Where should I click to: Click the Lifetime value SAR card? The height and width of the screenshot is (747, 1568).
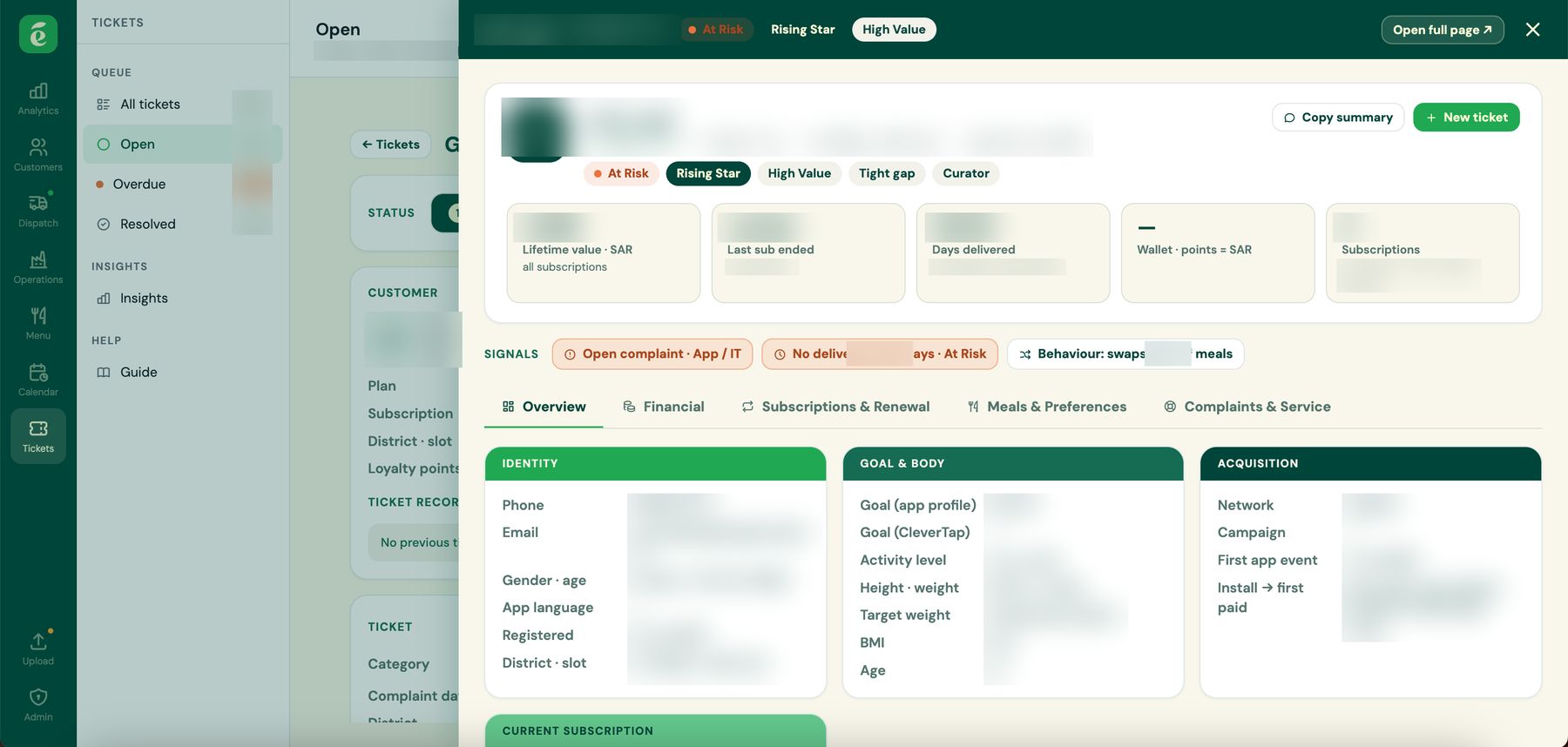(604, 253)
